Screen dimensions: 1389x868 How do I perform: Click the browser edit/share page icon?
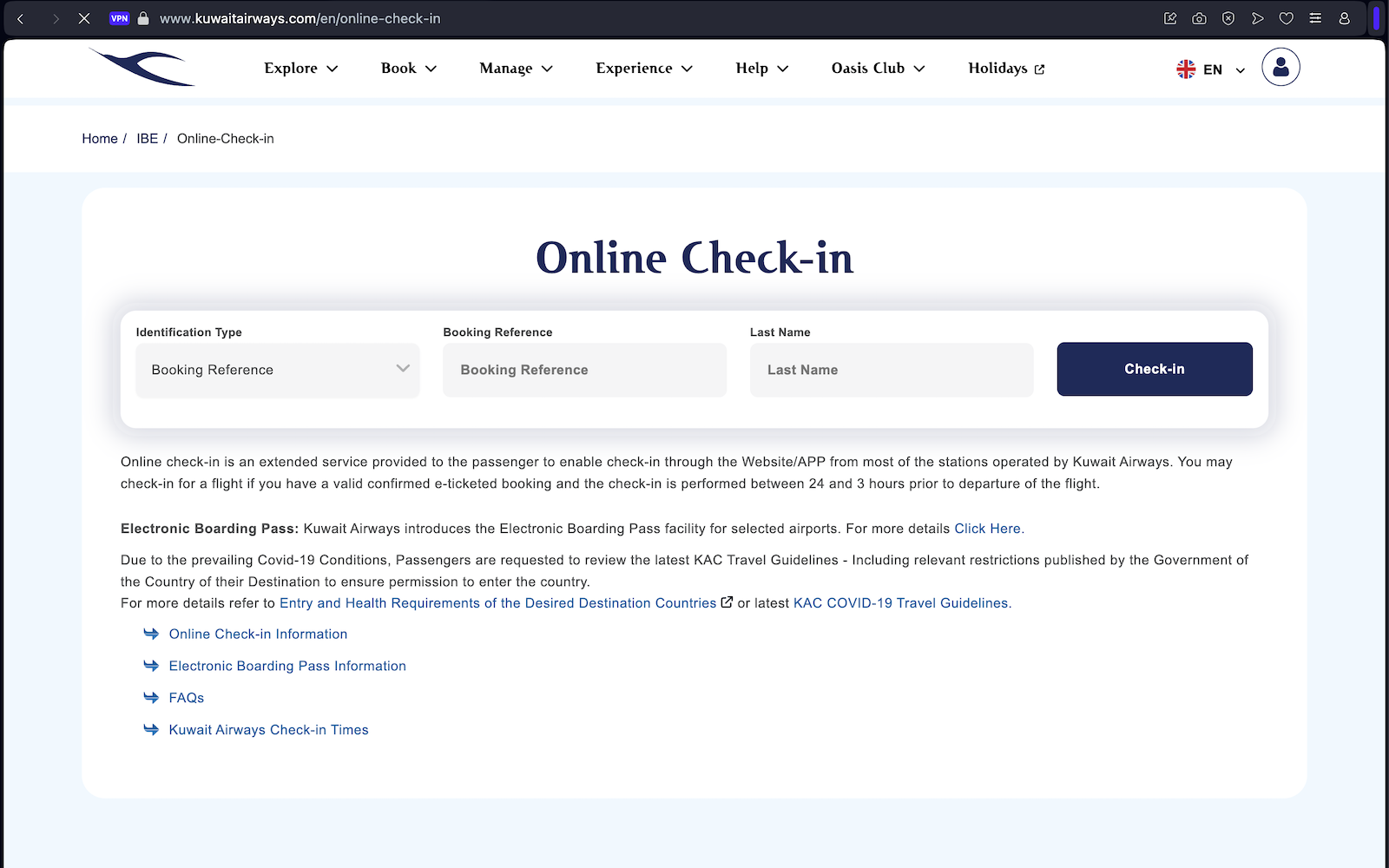[x=1170, y=18]
